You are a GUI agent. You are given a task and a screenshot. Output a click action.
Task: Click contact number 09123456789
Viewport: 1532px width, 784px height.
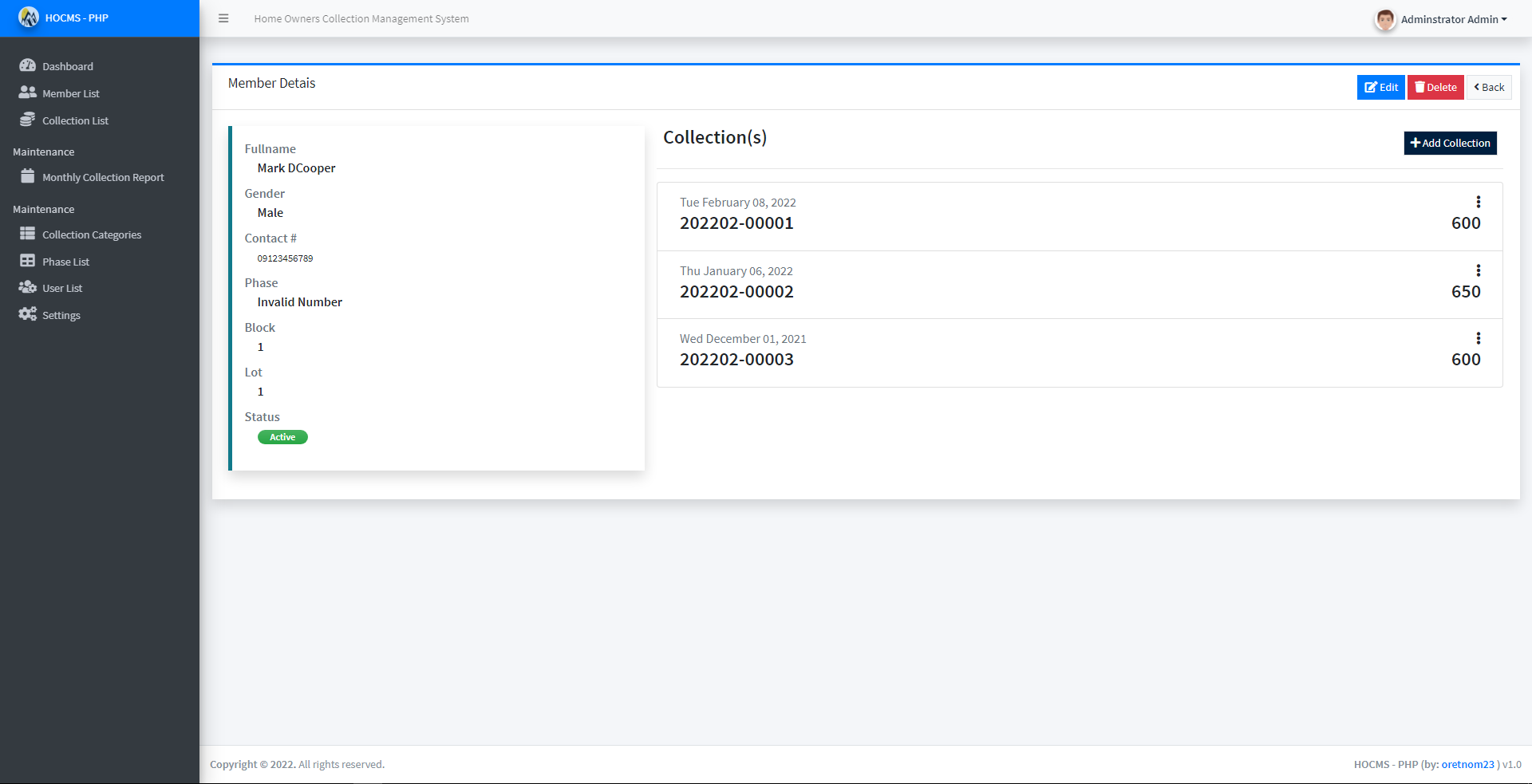click(285, 258)
